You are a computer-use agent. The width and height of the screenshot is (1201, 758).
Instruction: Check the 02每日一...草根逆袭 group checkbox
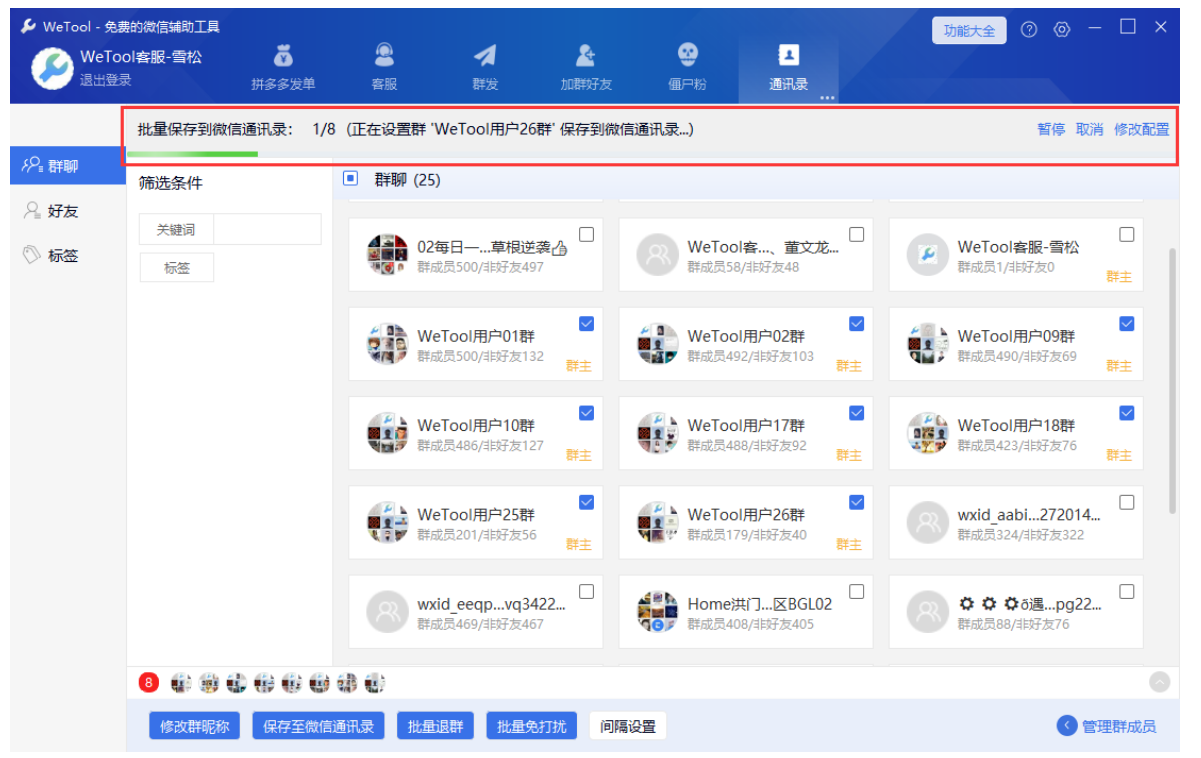pyautogui.click(x=586, y=234)
